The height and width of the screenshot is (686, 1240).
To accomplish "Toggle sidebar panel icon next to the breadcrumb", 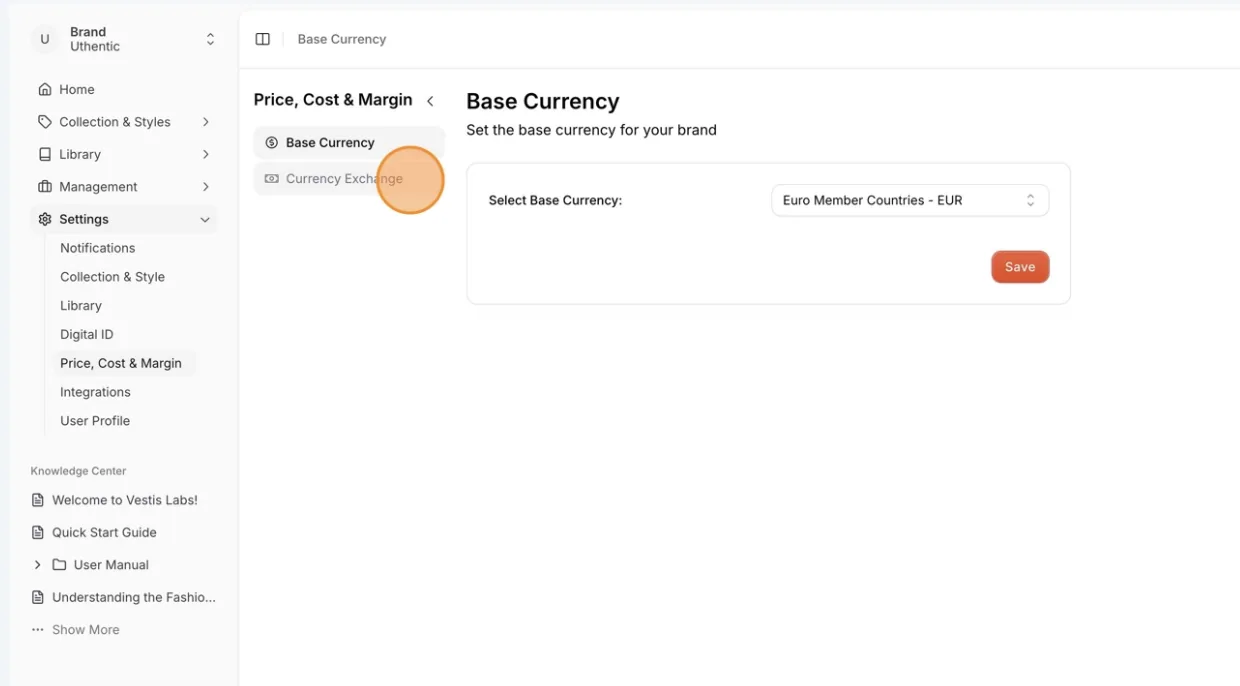I will [263, 39].
